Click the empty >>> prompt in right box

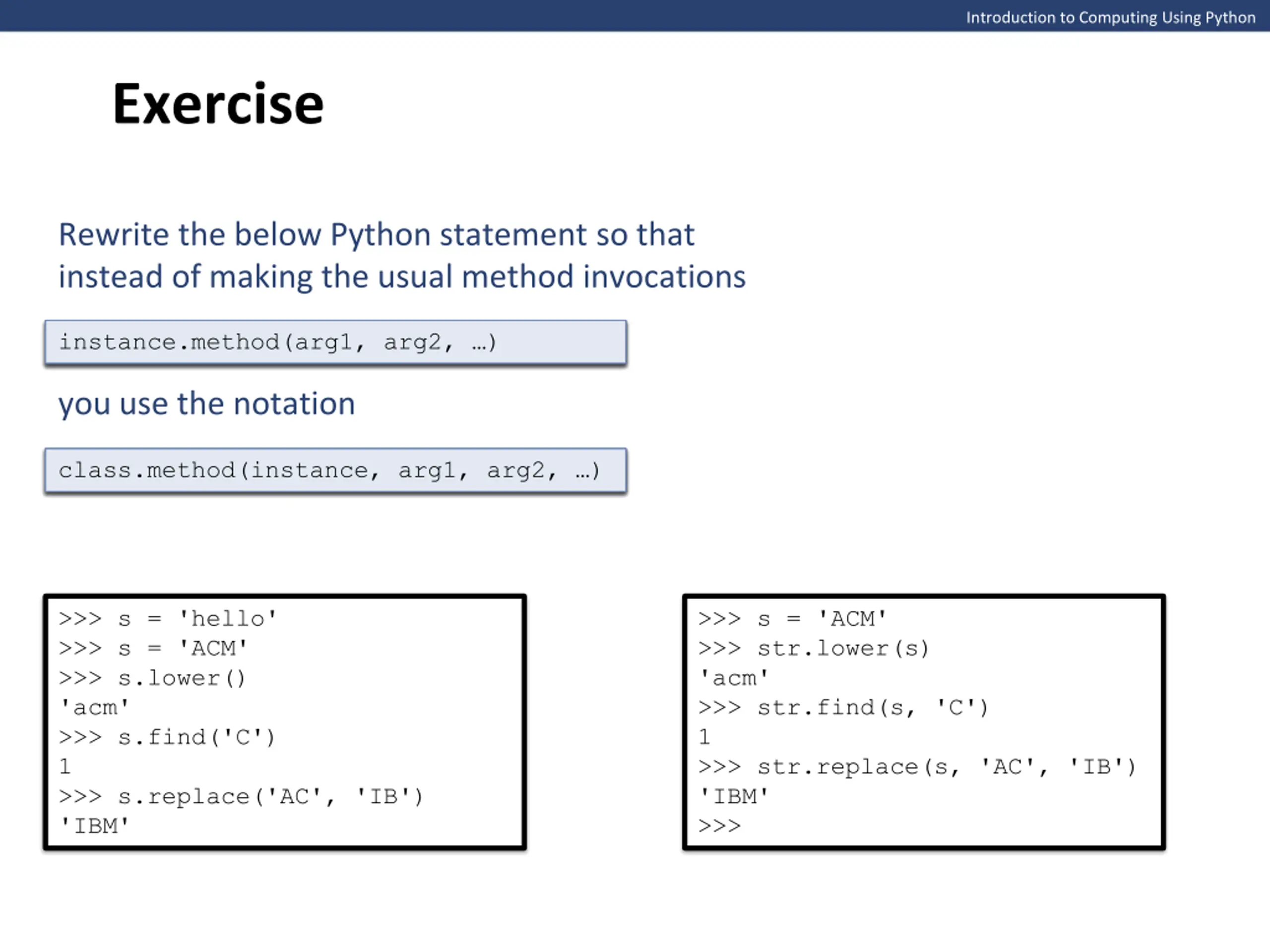click(719, 827)
